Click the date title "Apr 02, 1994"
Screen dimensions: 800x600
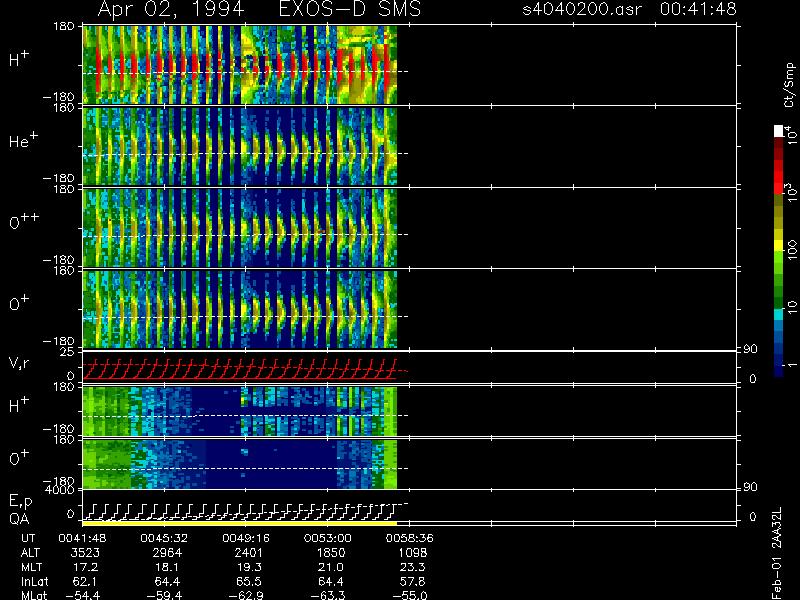point(171,9)
